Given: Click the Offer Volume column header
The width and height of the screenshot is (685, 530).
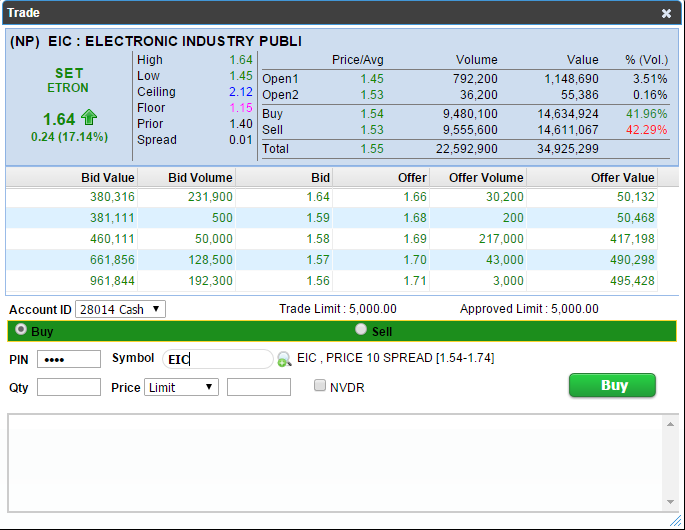Looking at the screenshot, I should (485, 177).
